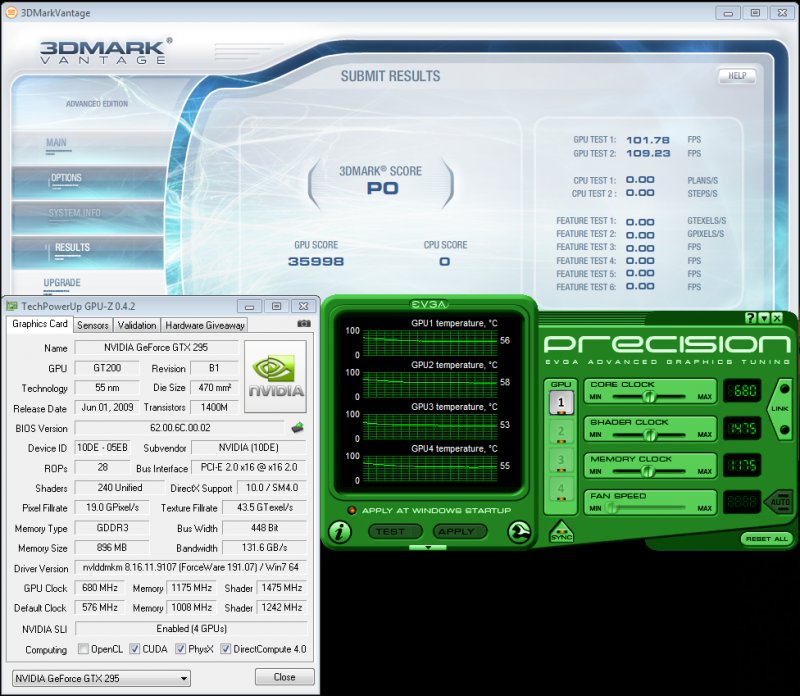Click the GPU1 temperature graph
The height and width of the screenshot is (696, 800).
click(x=430, y=342)
